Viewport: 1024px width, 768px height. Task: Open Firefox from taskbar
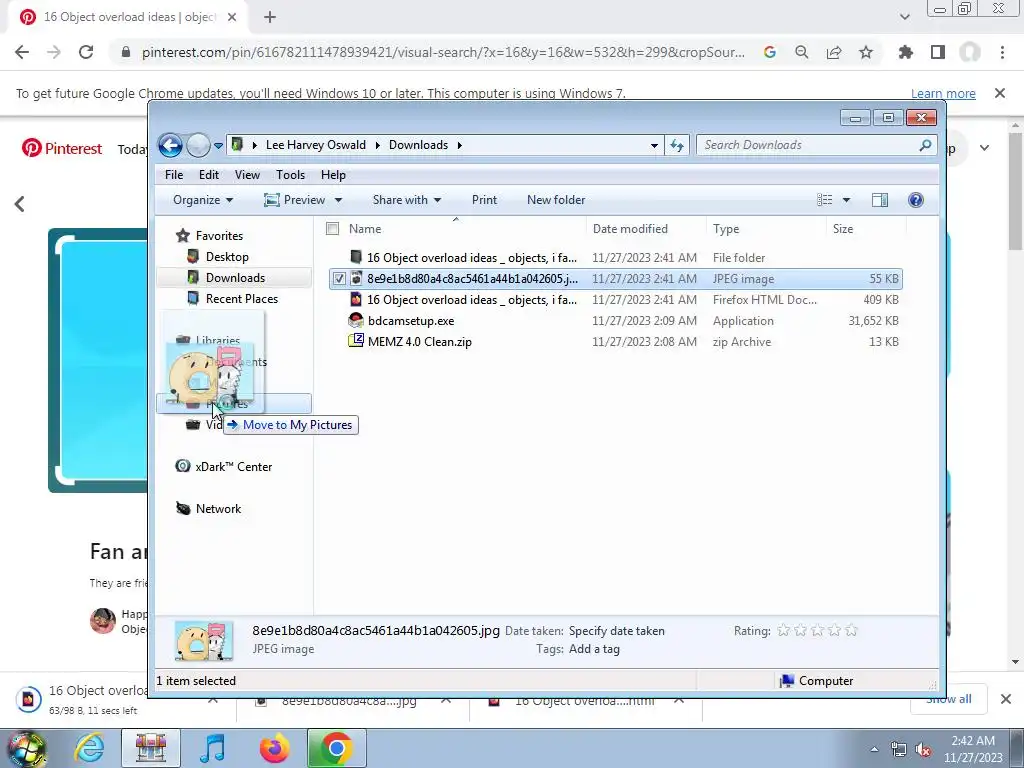point(274,748)
